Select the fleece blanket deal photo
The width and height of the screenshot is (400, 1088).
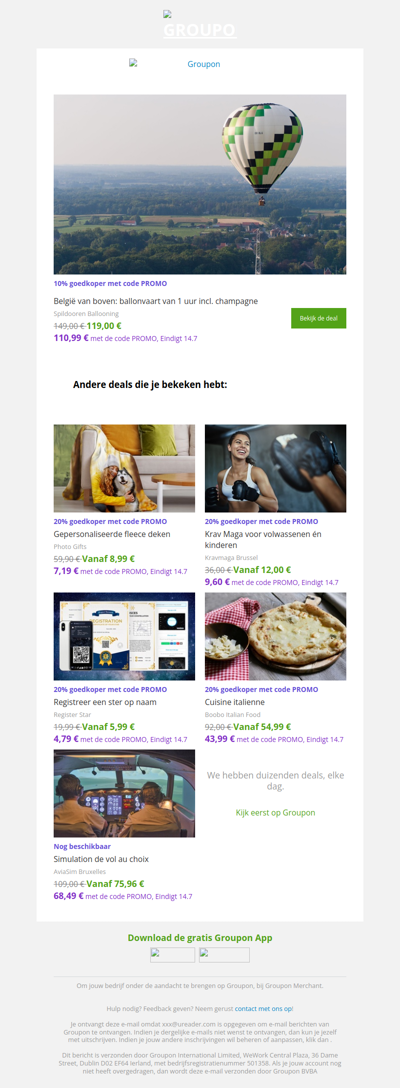124,468
